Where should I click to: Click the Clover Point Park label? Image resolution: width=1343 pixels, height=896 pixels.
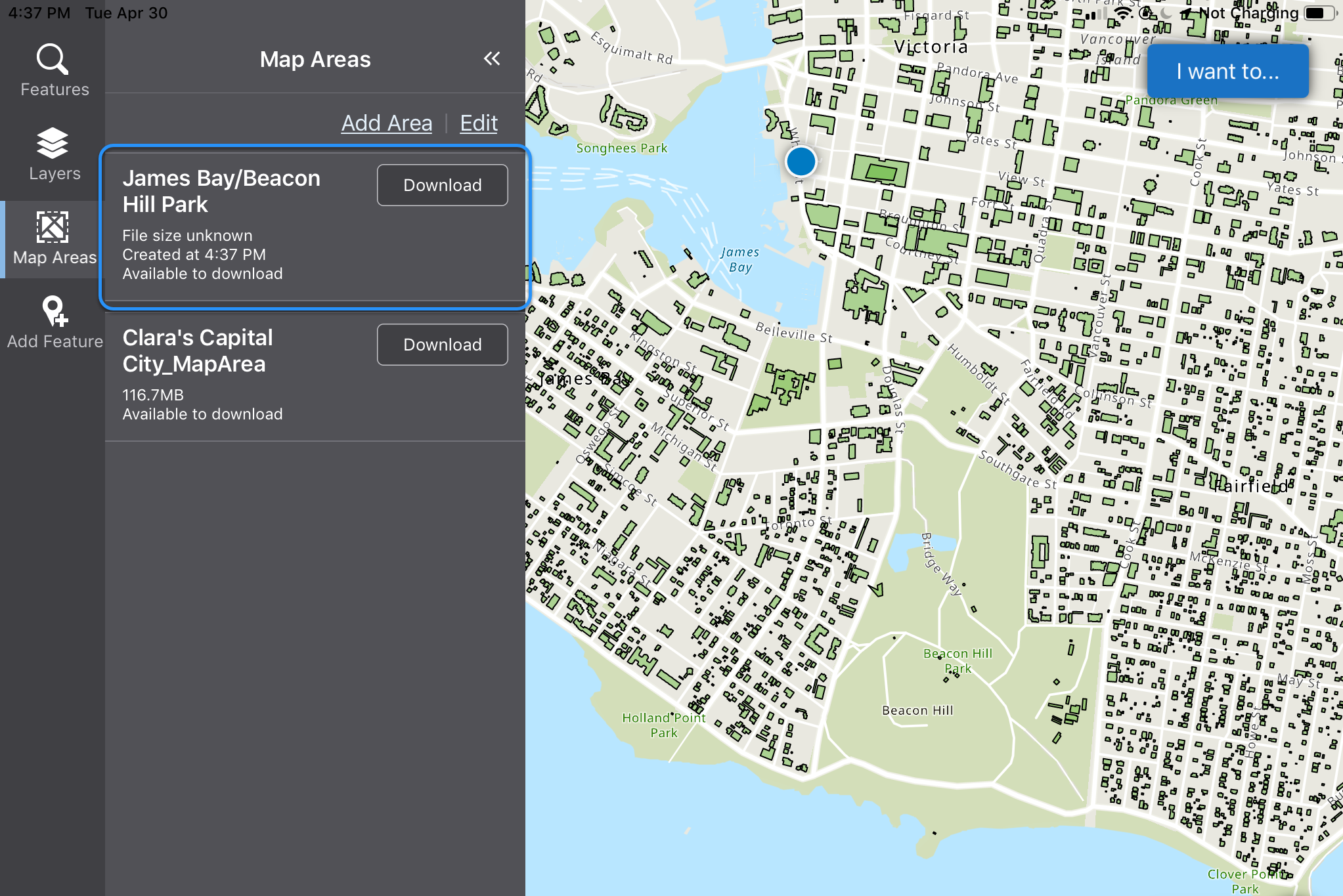point(1245,882)
